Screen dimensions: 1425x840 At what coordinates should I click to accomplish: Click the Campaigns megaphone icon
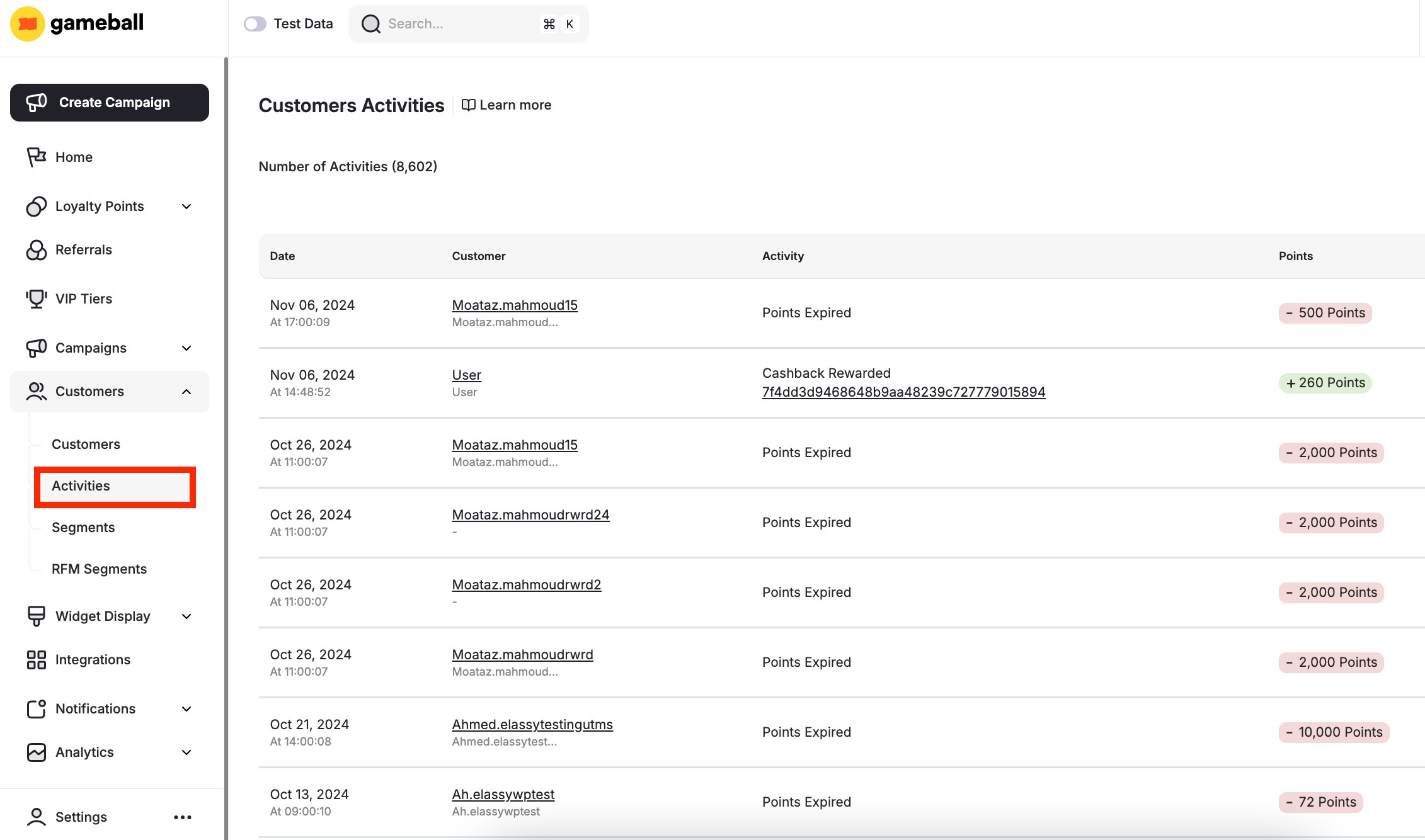(37, 348)
